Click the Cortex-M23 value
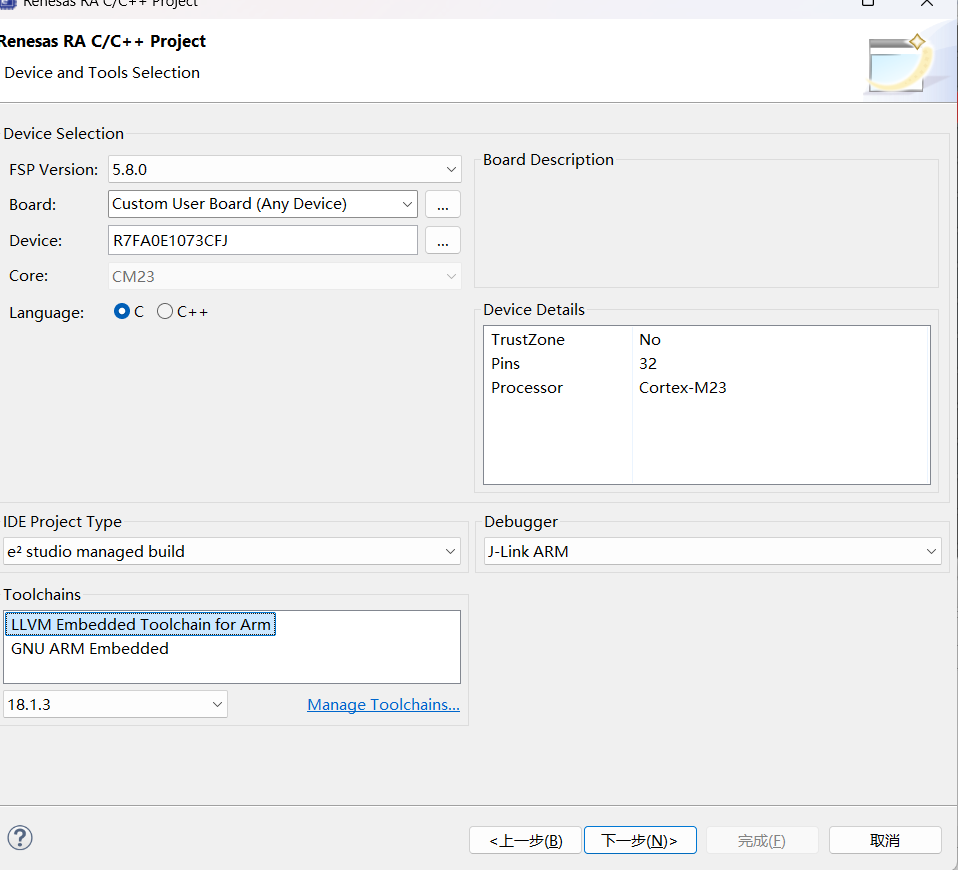The image size is (958, 870). tap(682, 388)
